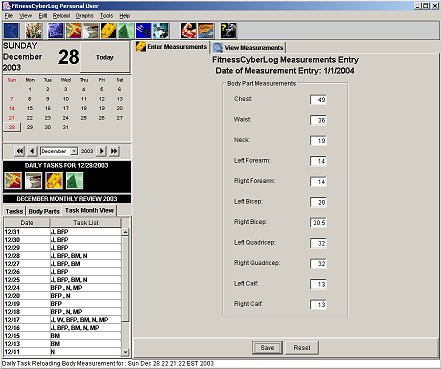The image size is (441, 369).
Task: Open the Reload menu
Action: 61,16
